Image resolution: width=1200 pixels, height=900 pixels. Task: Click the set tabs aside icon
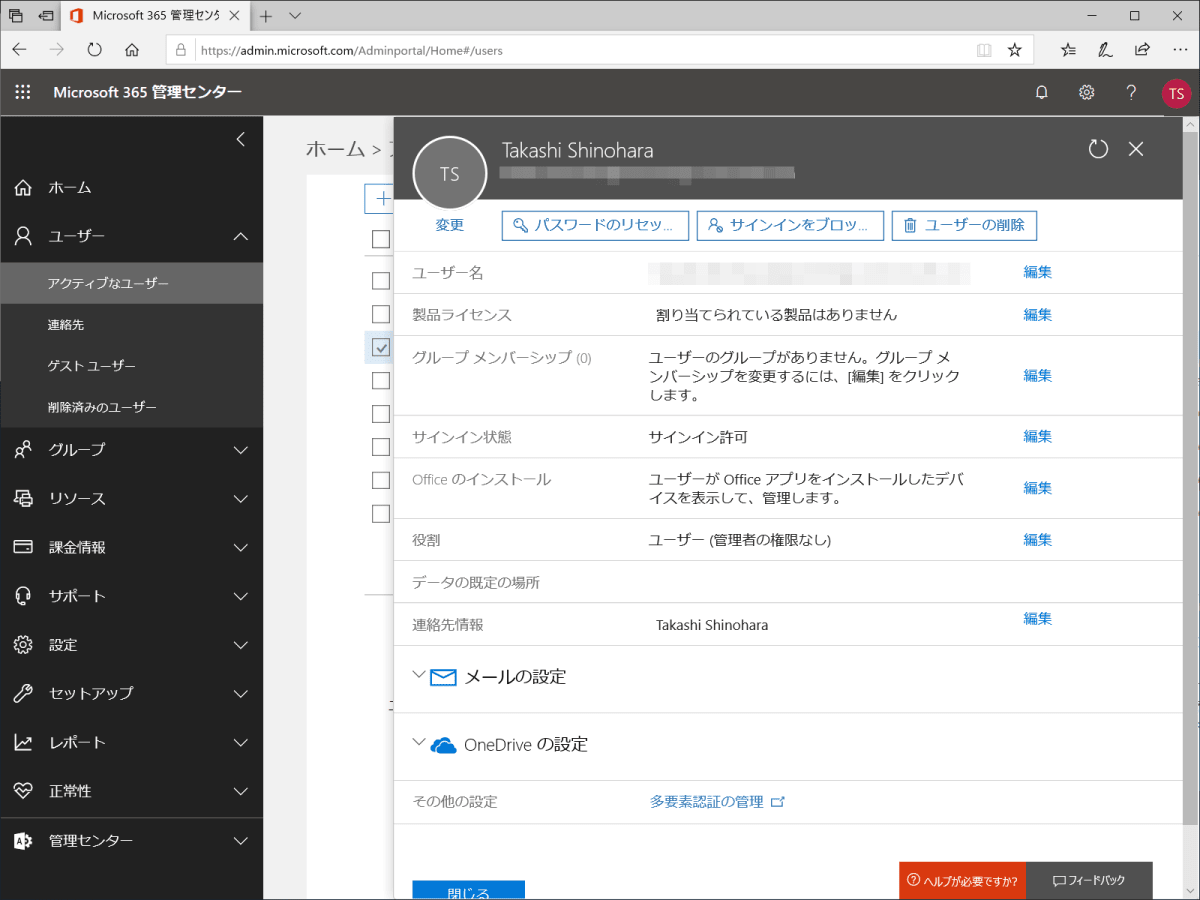[x=45, y=16]
